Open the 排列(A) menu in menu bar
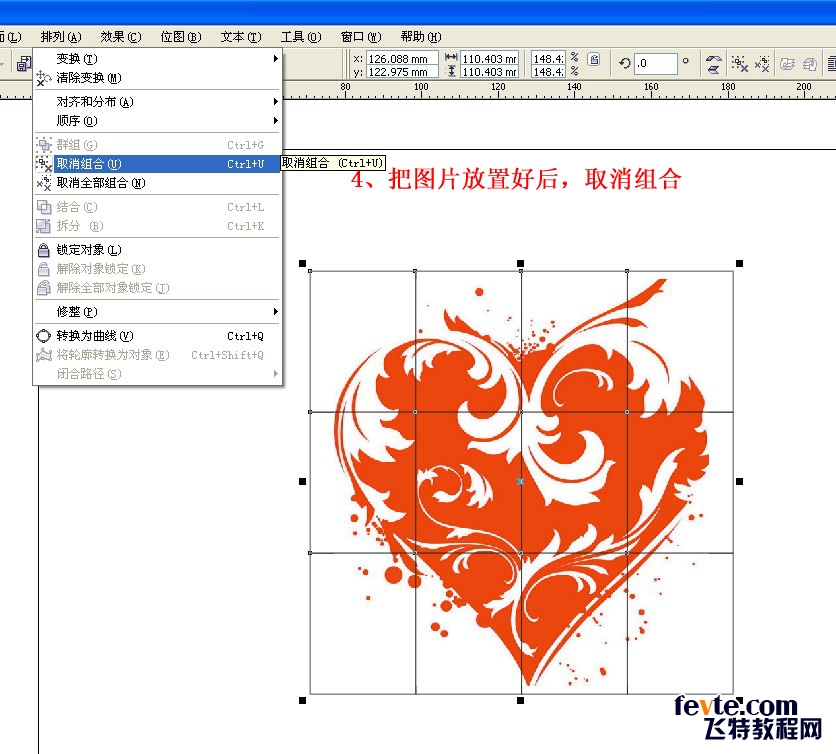The width and height of the screenshot is (836, 754). 61,37
